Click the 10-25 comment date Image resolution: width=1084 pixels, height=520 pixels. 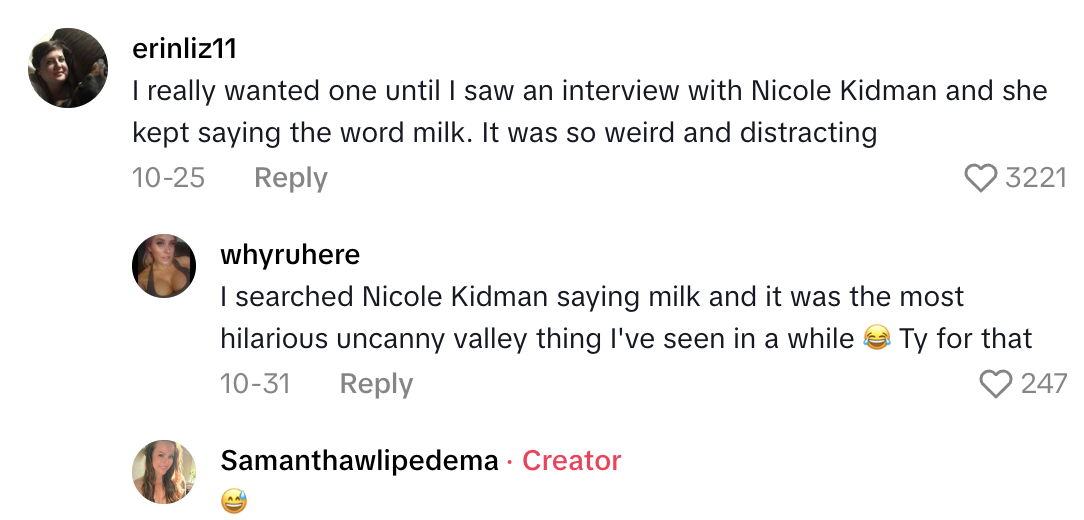[168, 178]
